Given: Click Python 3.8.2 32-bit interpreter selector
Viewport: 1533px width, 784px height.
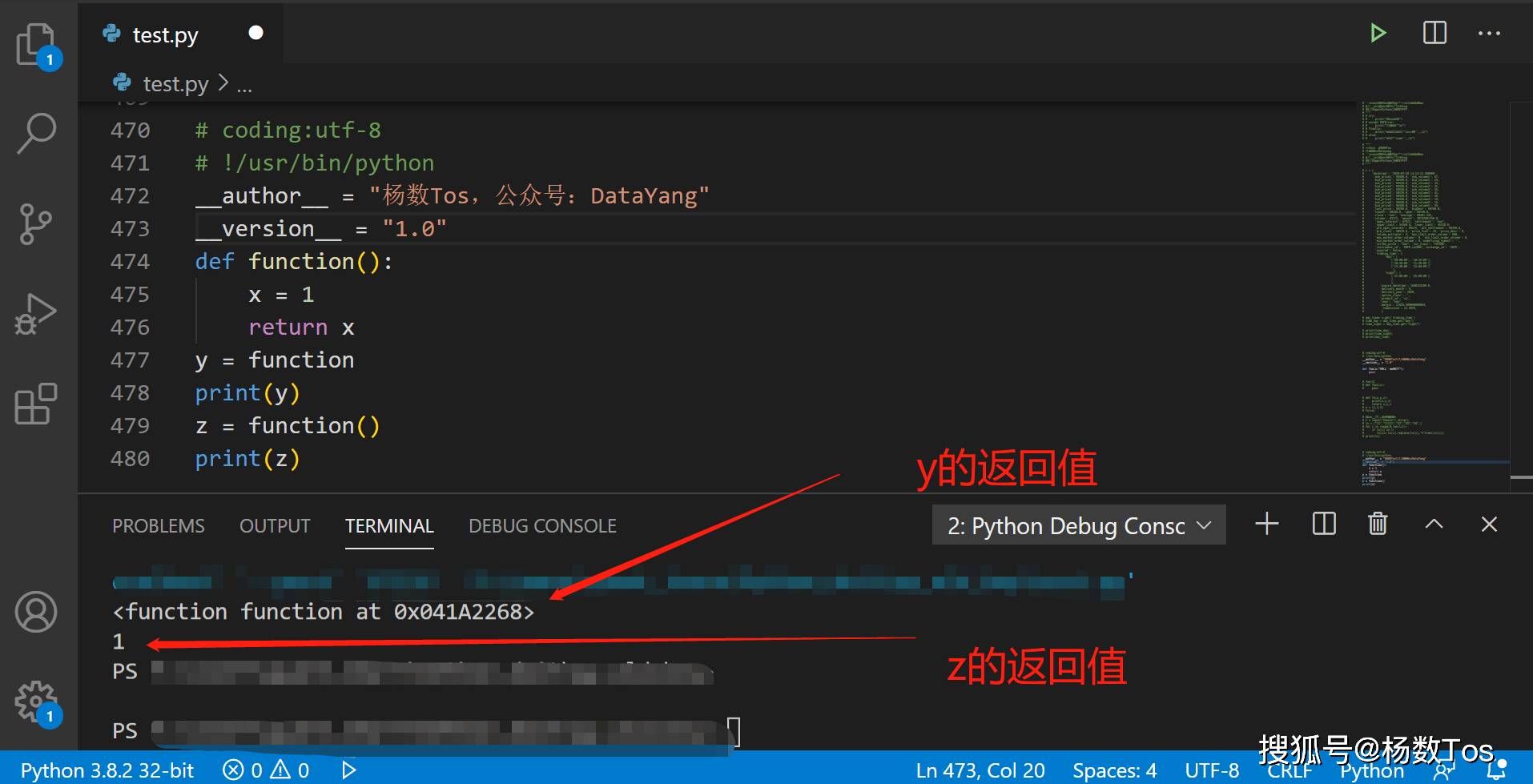Looking at the screenshot, I should [x=107, y=770].
